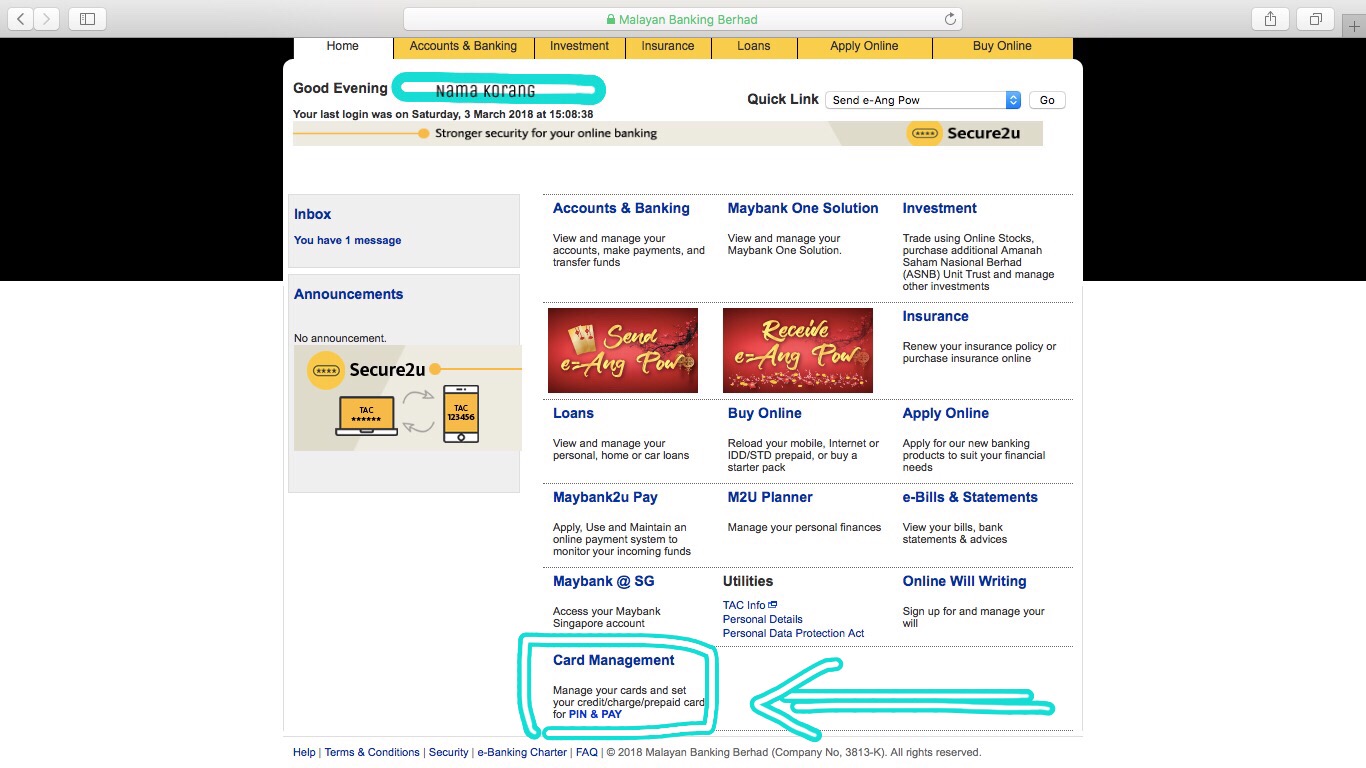Show all tabs overview button
Screen dimensions: 1366x768
1316,19
